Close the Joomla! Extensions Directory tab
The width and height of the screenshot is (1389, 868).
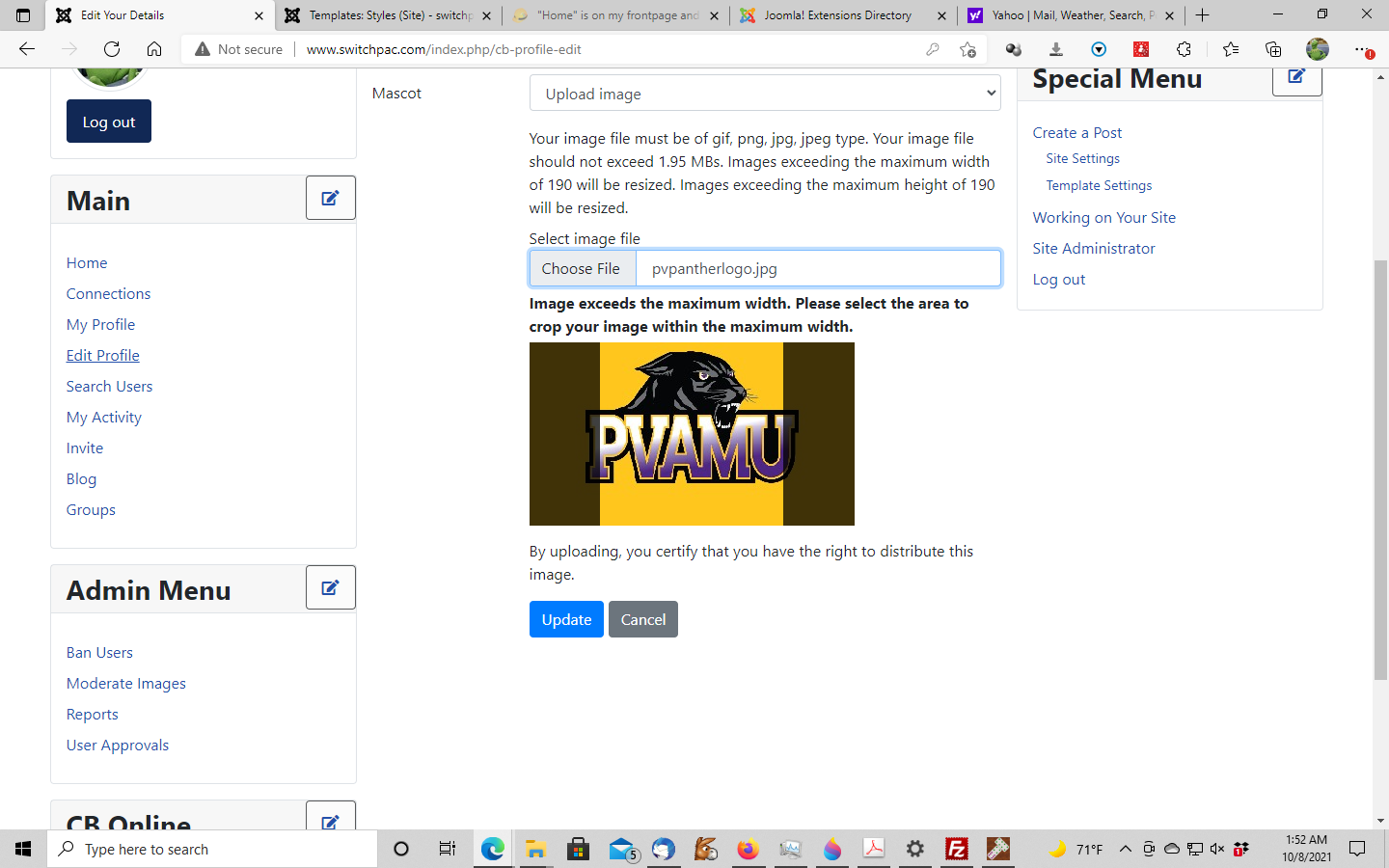click(941, 15)
